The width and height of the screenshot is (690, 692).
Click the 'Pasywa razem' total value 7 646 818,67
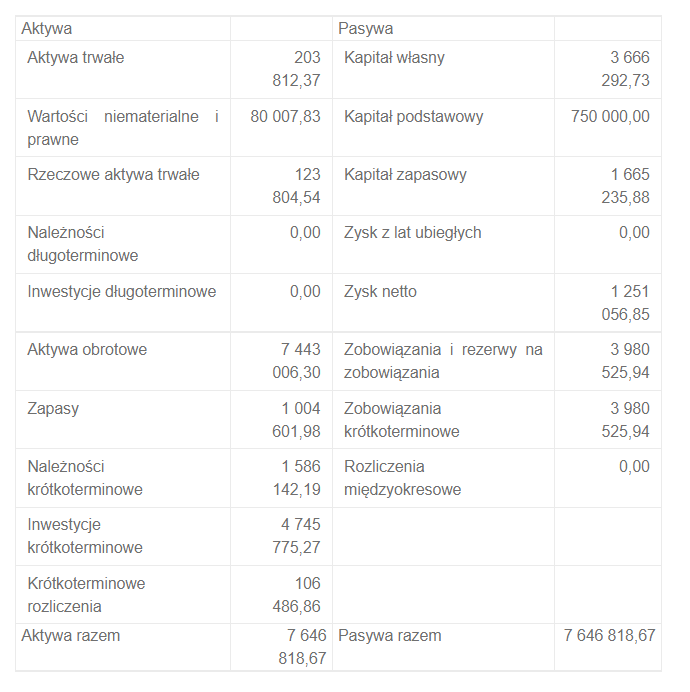point(609,635)
